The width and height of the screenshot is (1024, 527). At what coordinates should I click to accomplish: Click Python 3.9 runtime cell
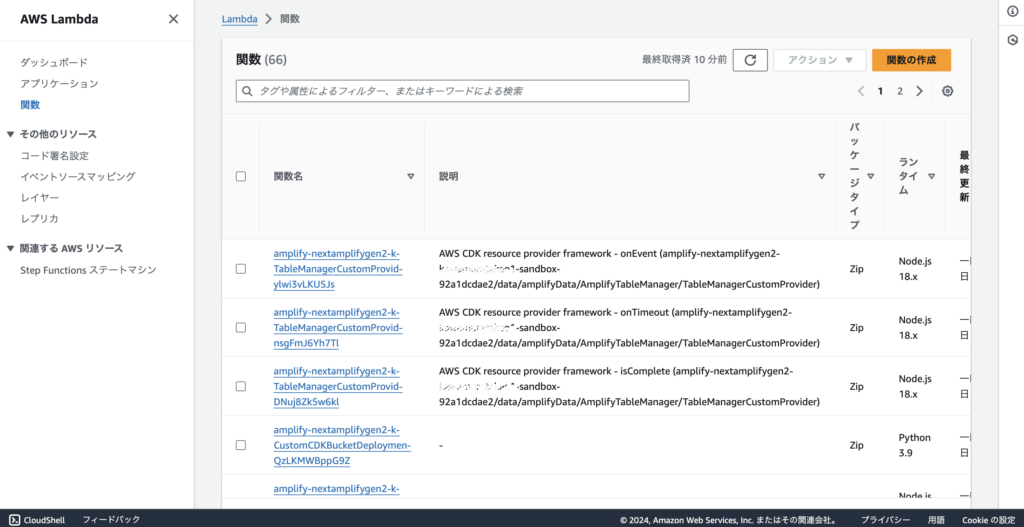pyautogui.click(x=914, y=445)
